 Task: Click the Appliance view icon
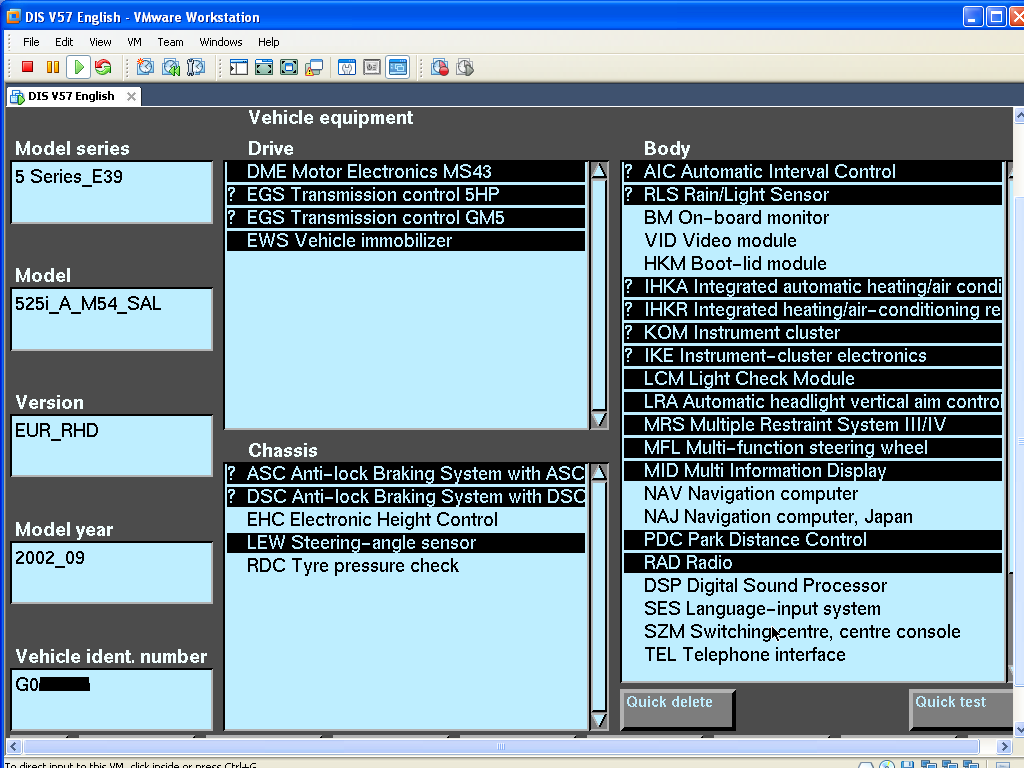pyautogui.click(x=372, y=67)
